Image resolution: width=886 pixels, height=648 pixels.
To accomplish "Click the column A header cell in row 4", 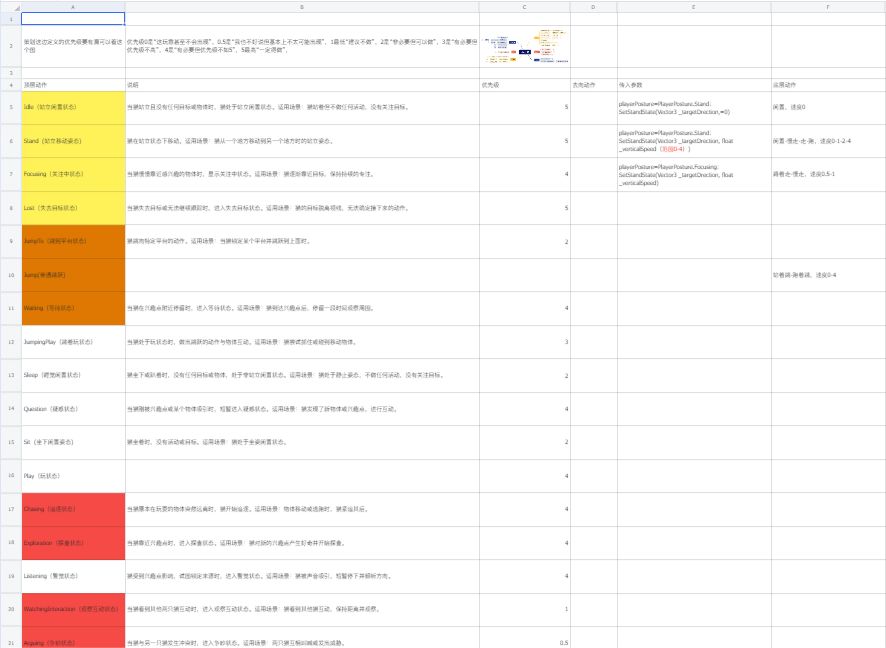I will click(x=73, y=85).
